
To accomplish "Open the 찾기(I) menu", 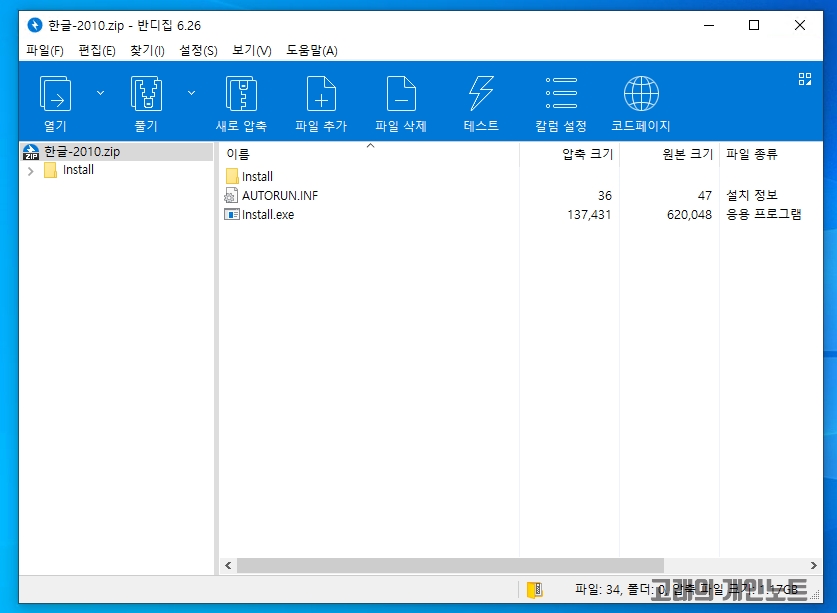I will click(x=147, y=51).
